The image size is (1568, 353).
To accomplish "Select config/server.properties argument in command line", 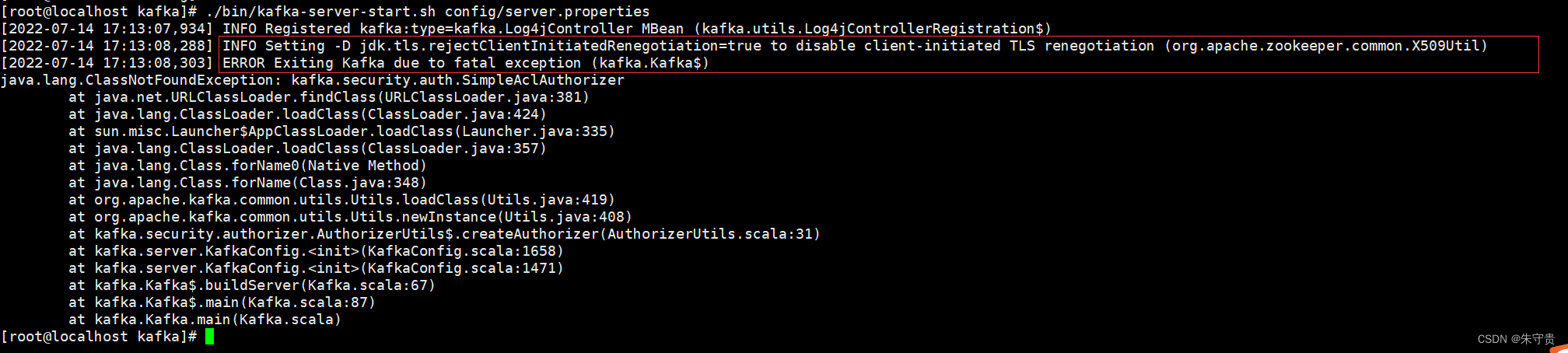I will pyautogui.click(x=548, y=12).
